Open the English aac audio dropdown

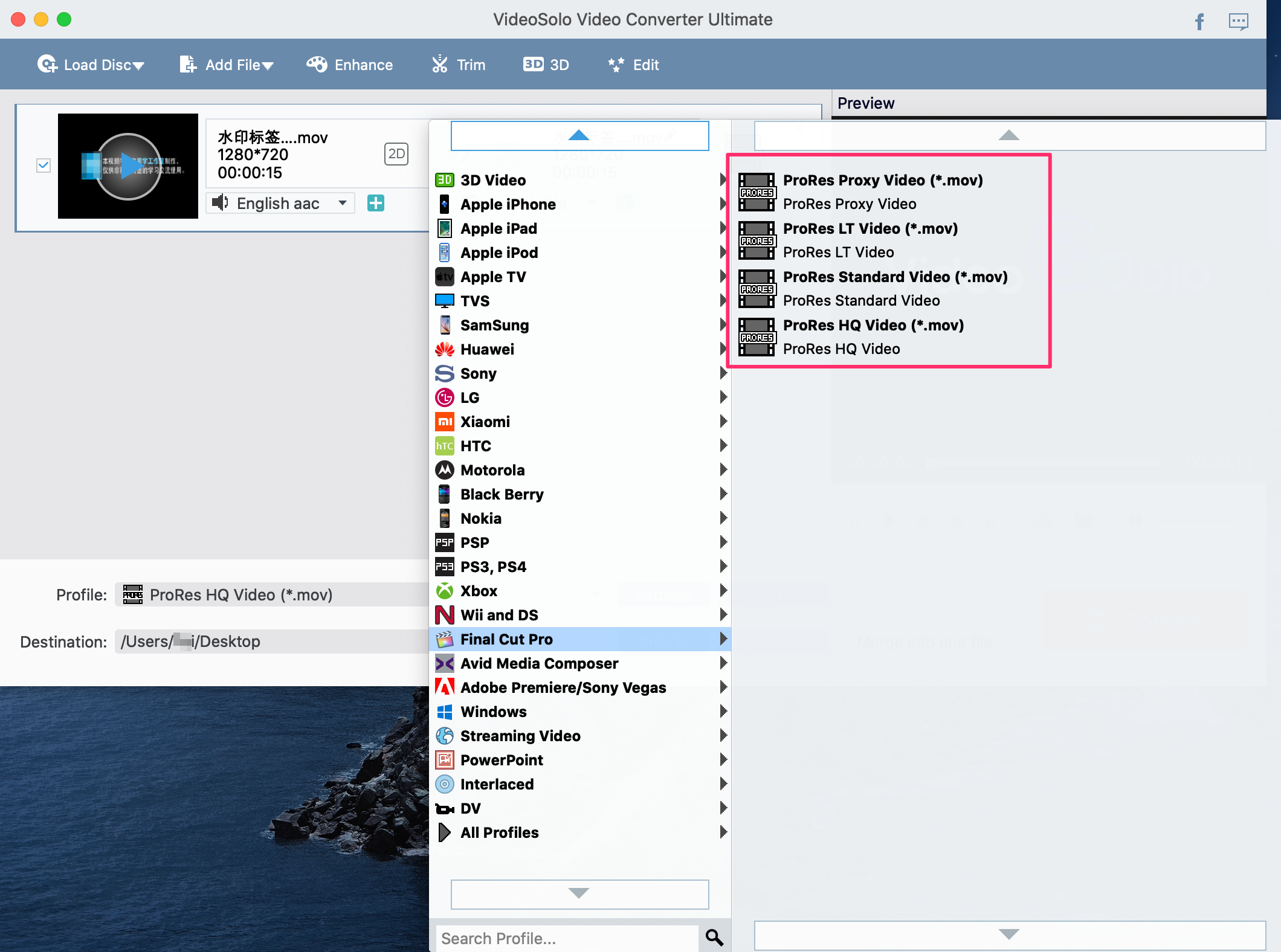pyautogui.click(x=280, y=203)
